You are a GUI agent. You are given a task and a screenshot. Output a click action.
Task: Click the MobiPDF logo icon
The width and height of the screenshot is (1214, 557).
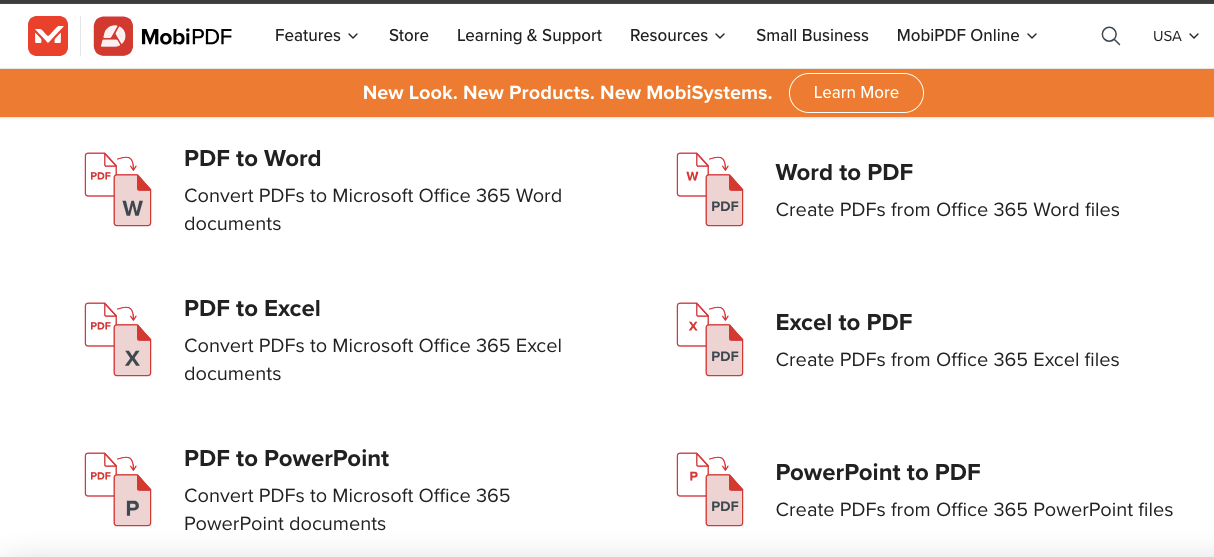click(114, 36)
